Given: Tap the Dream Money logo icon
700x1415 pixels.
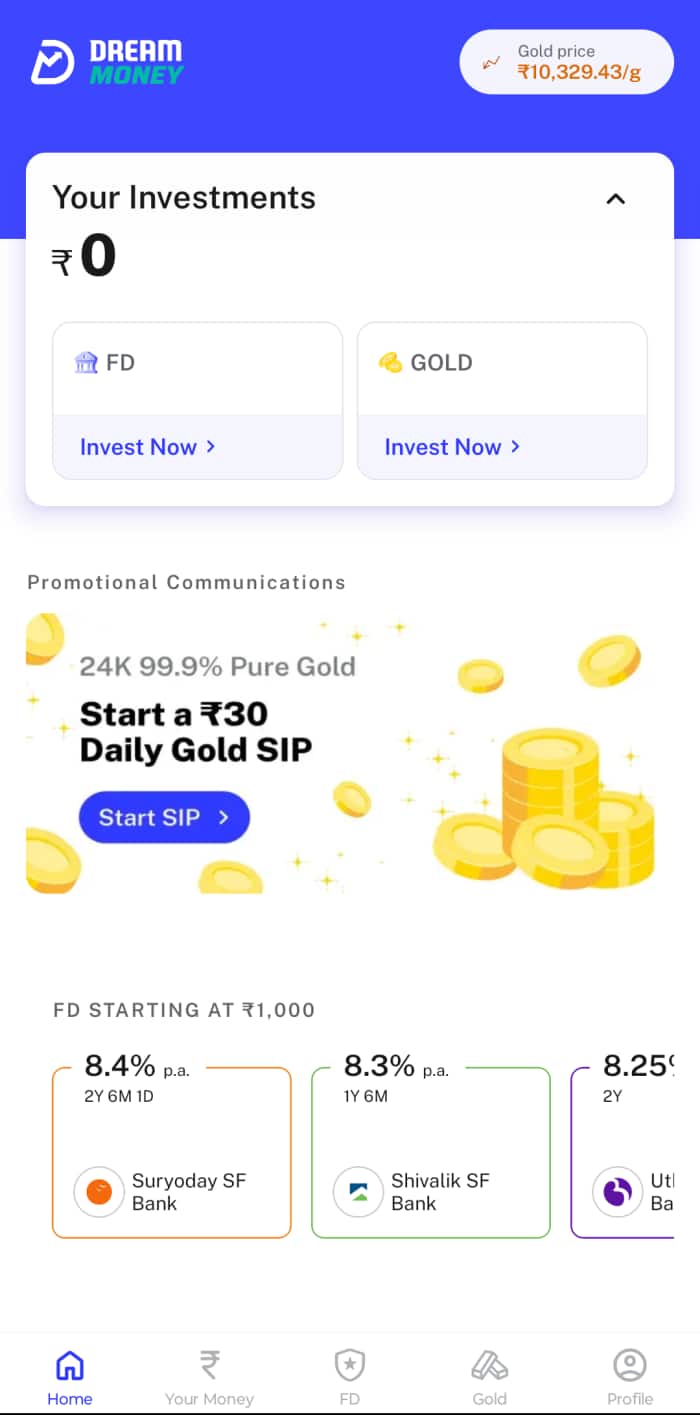Looking at the screenshot, I should point(52,62).
